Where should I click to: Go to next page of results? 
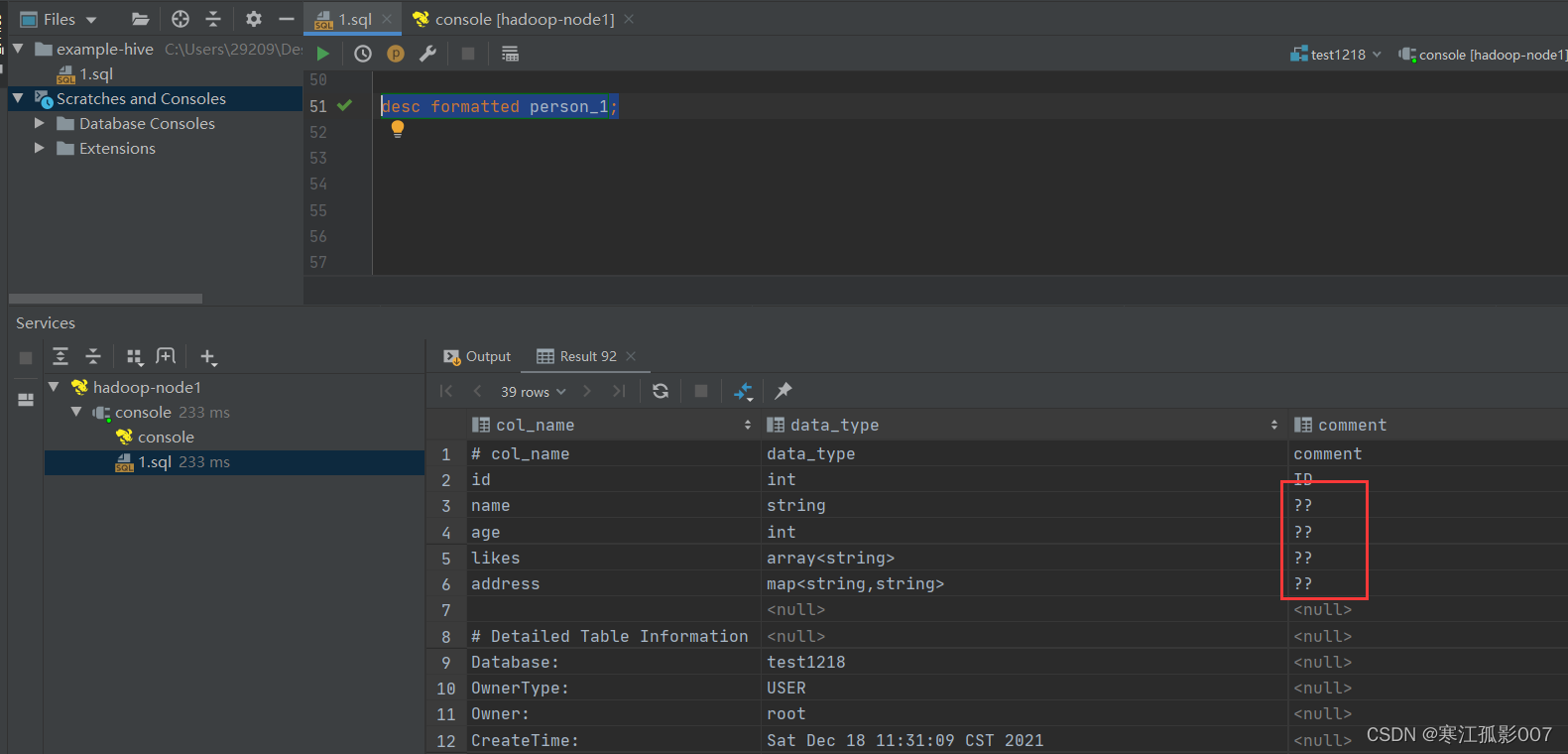587,391
